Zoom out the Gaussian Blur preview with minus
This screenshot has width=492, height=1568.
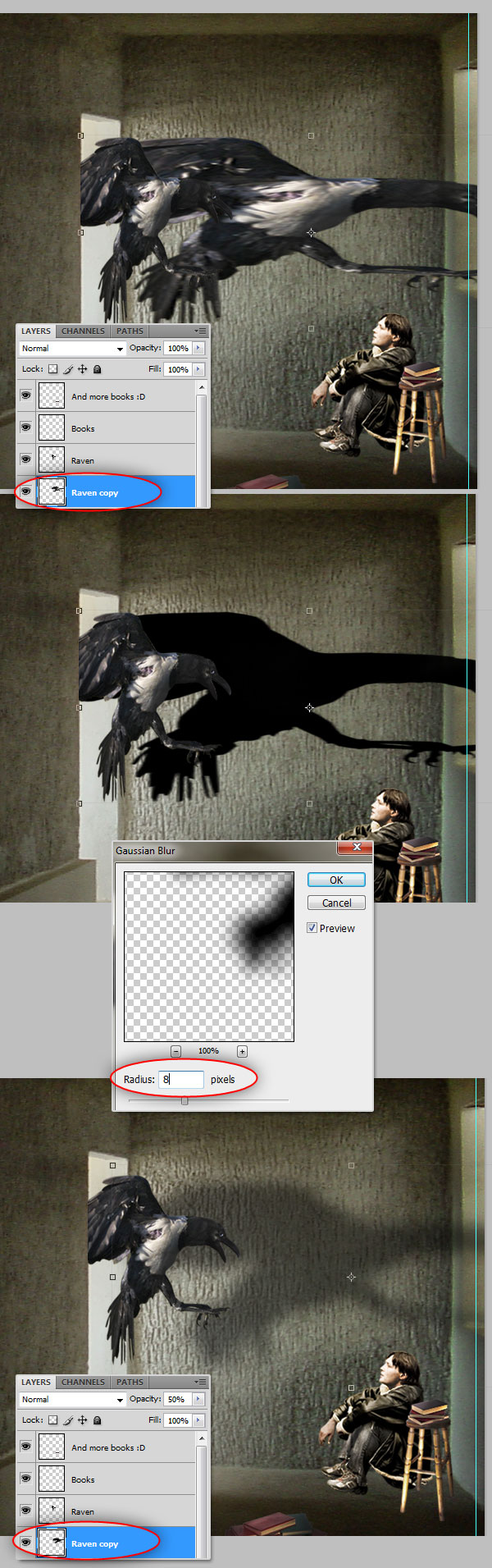(175, 1051)
